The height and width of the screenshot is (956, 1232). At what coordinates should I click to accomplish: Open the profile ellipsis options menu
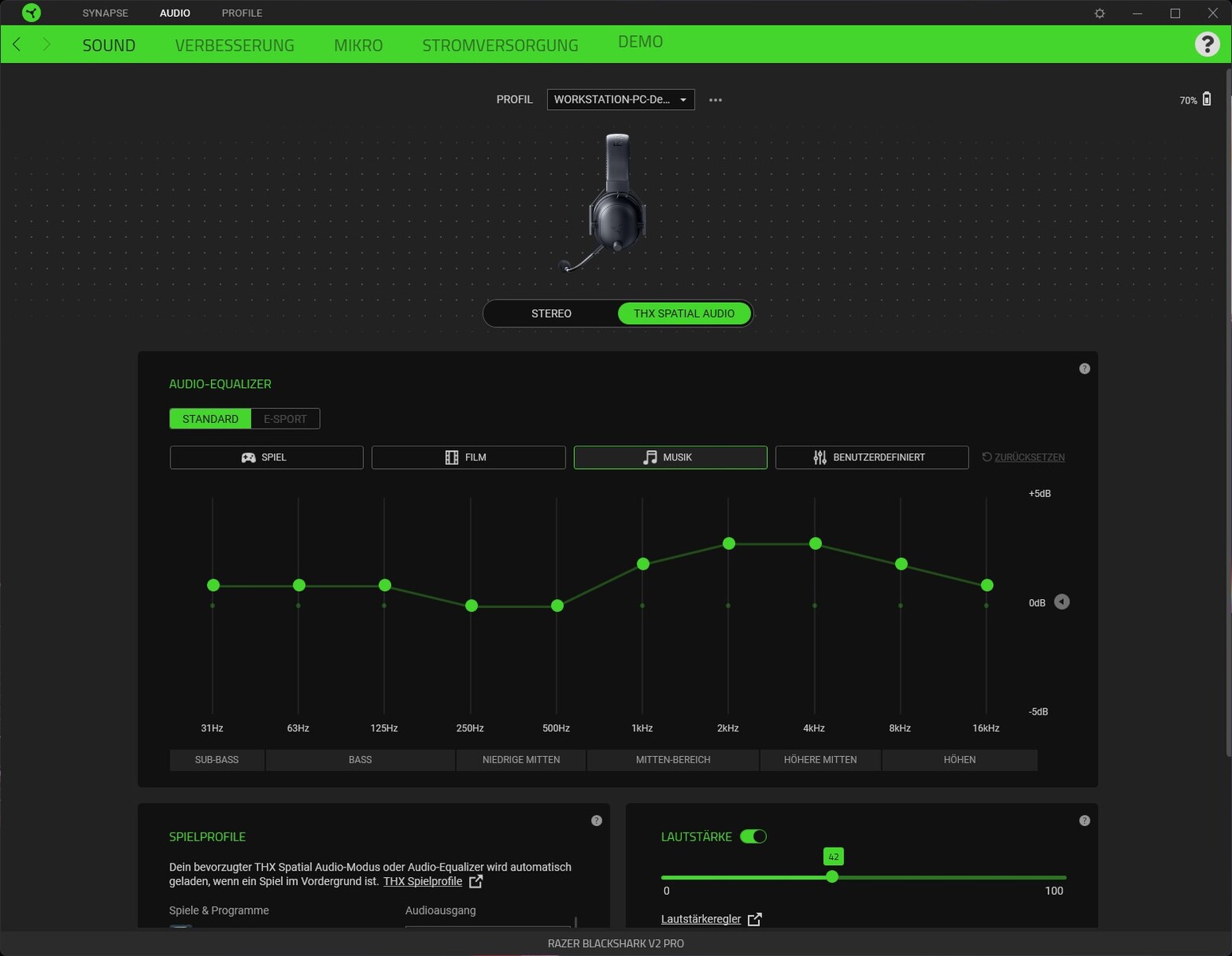(x=714, y=99)
